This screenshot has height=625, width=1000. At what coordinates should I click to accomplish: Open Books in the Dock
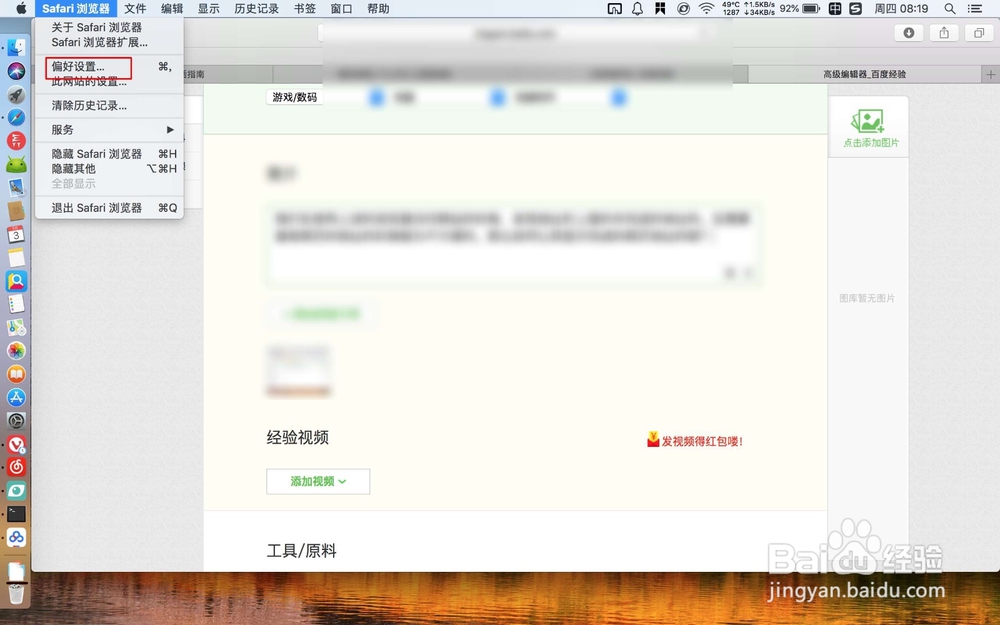17,374
